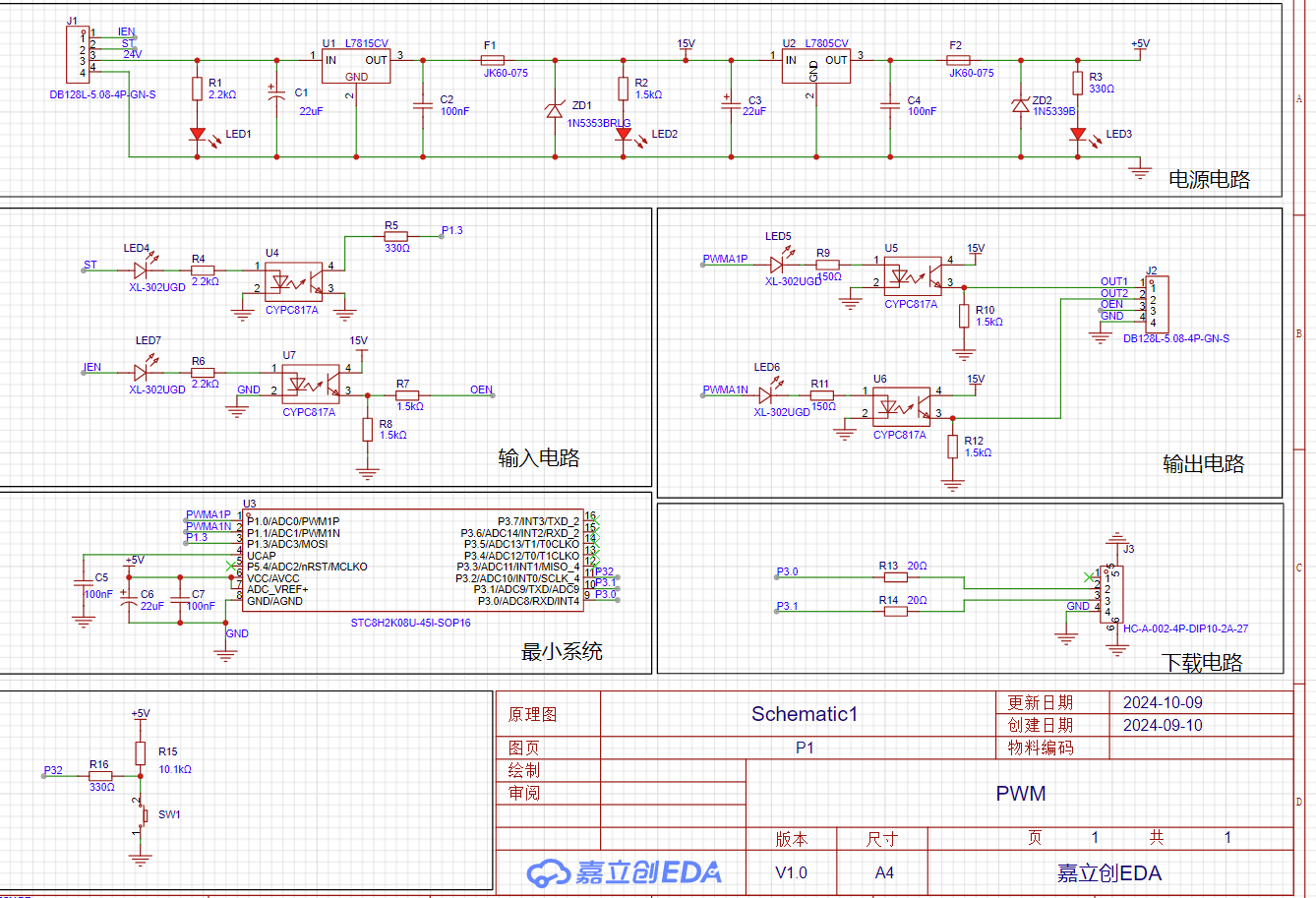Screen dimensions: 1316x898
Task: Click the ST net label near LED4
Action: (x=90, y=265)
